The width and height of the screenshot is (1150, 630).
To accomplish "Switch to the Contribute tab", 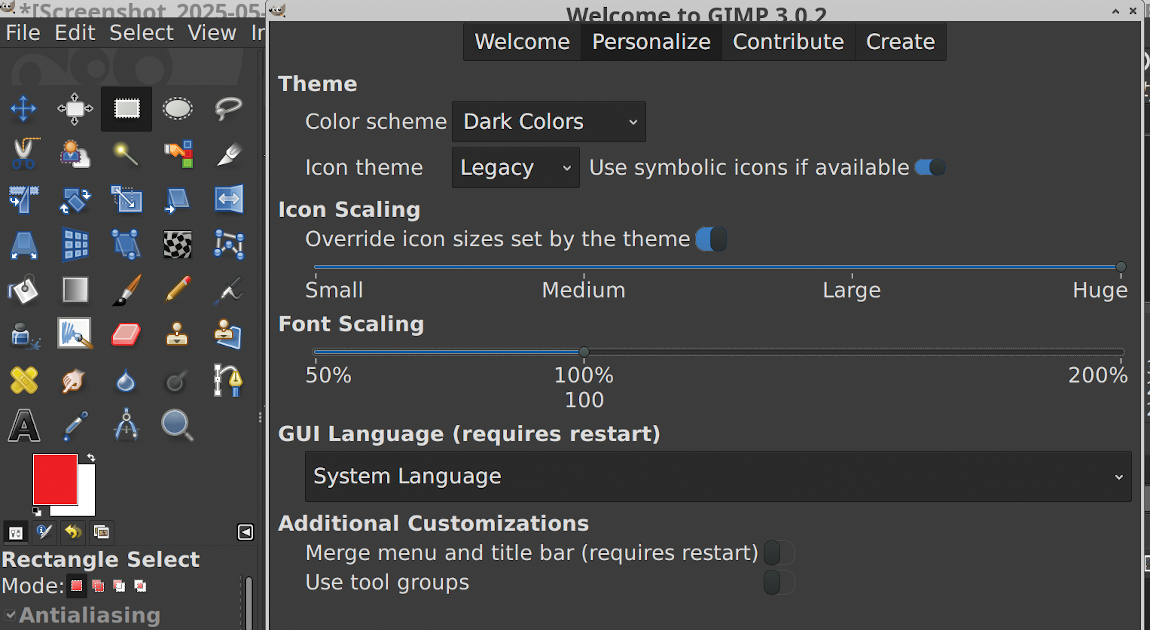I will pyautogui.click(x=788, y=42).
